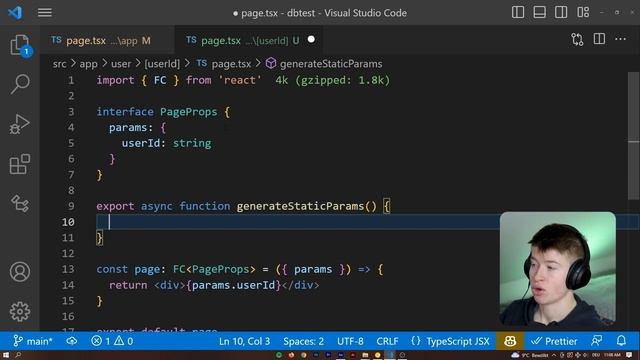
Task: Change line ending via CRLF
Action: pyautogui.click(x=387, y=341)
